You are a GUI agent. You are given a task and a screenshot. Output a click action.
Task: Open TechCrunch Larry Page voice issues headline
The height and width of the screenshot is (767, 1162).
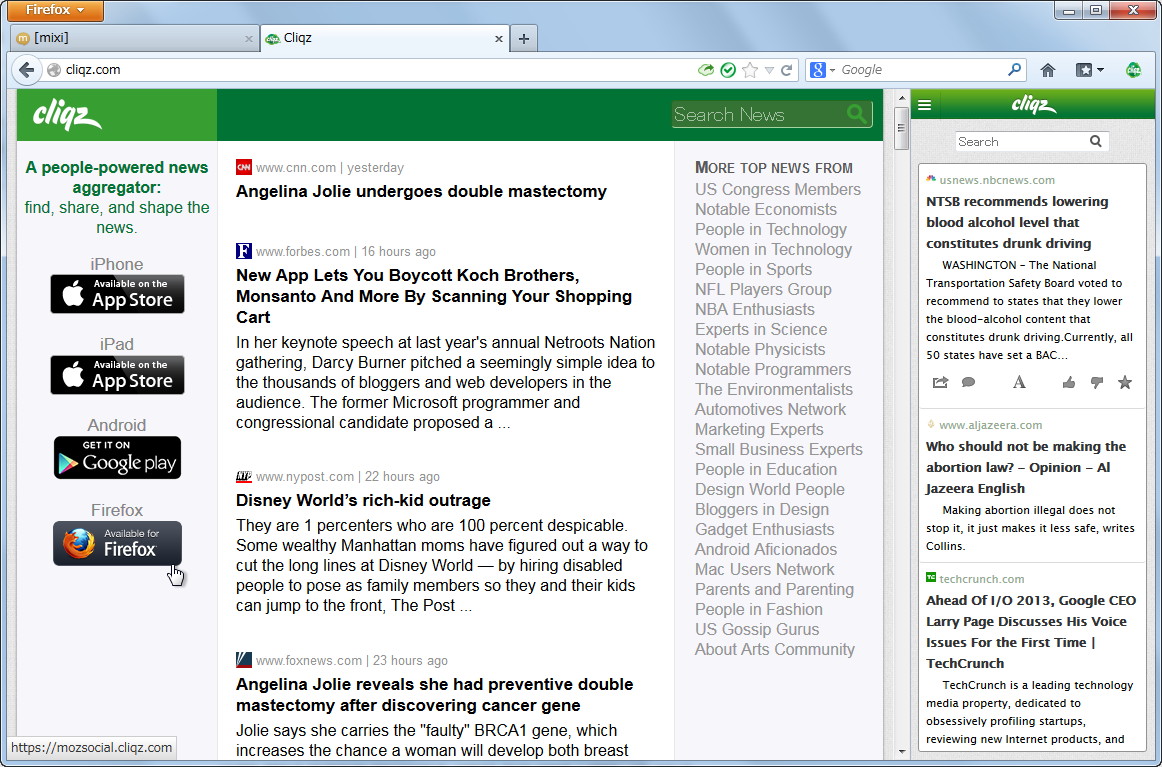pos(1031,632)
